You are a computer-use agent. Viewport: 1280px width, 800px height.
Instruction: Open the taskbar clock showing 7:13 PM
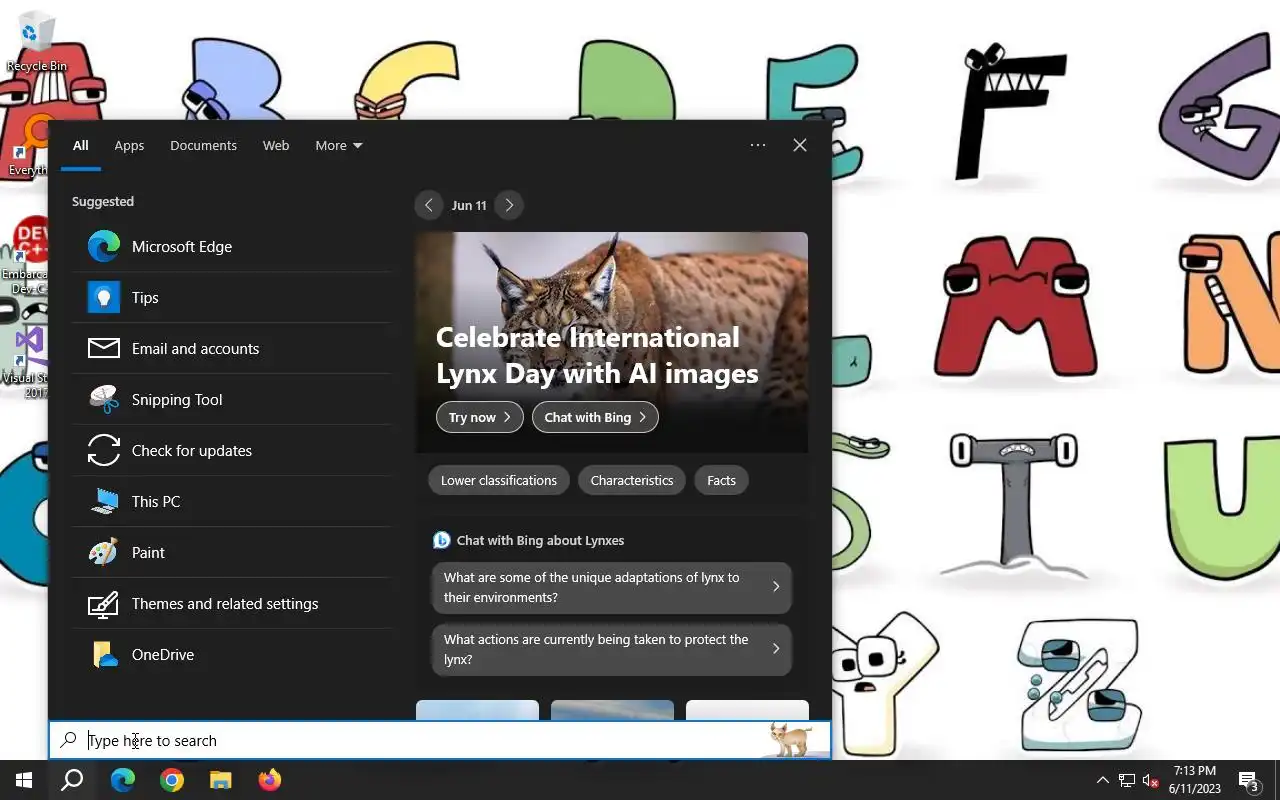coord(1195,780)
